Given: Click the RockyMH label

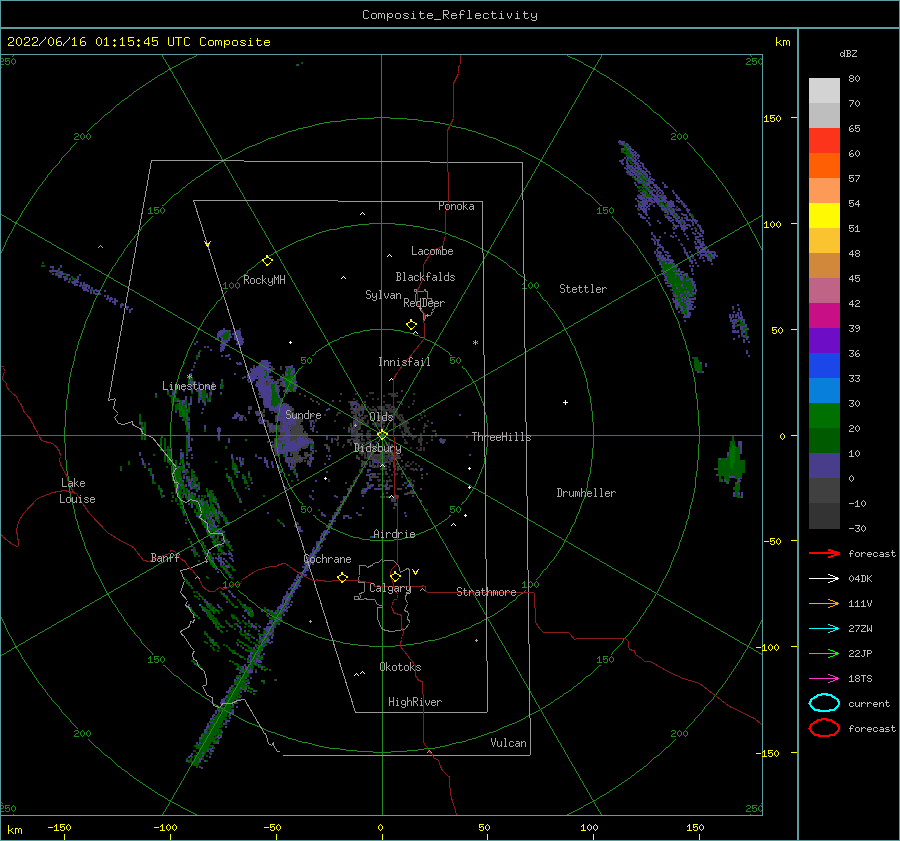Looking at the screenshot, I should (x=264, y=280).
